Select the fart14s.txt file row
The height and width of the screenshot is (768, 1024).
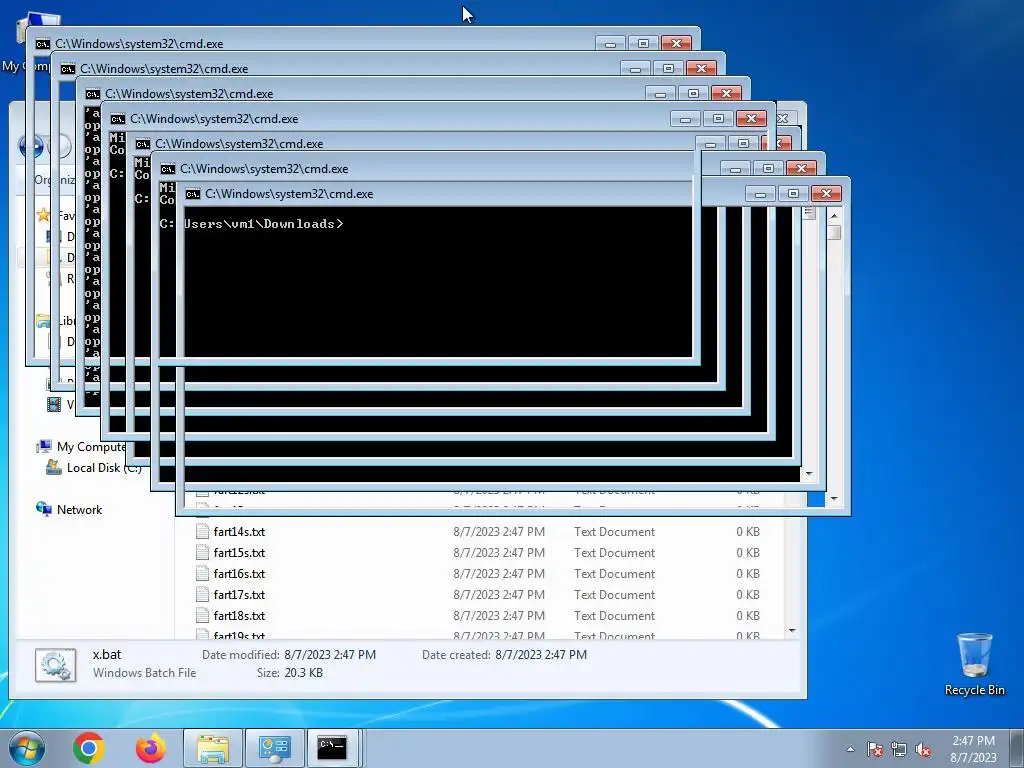(x=480, y=532)
